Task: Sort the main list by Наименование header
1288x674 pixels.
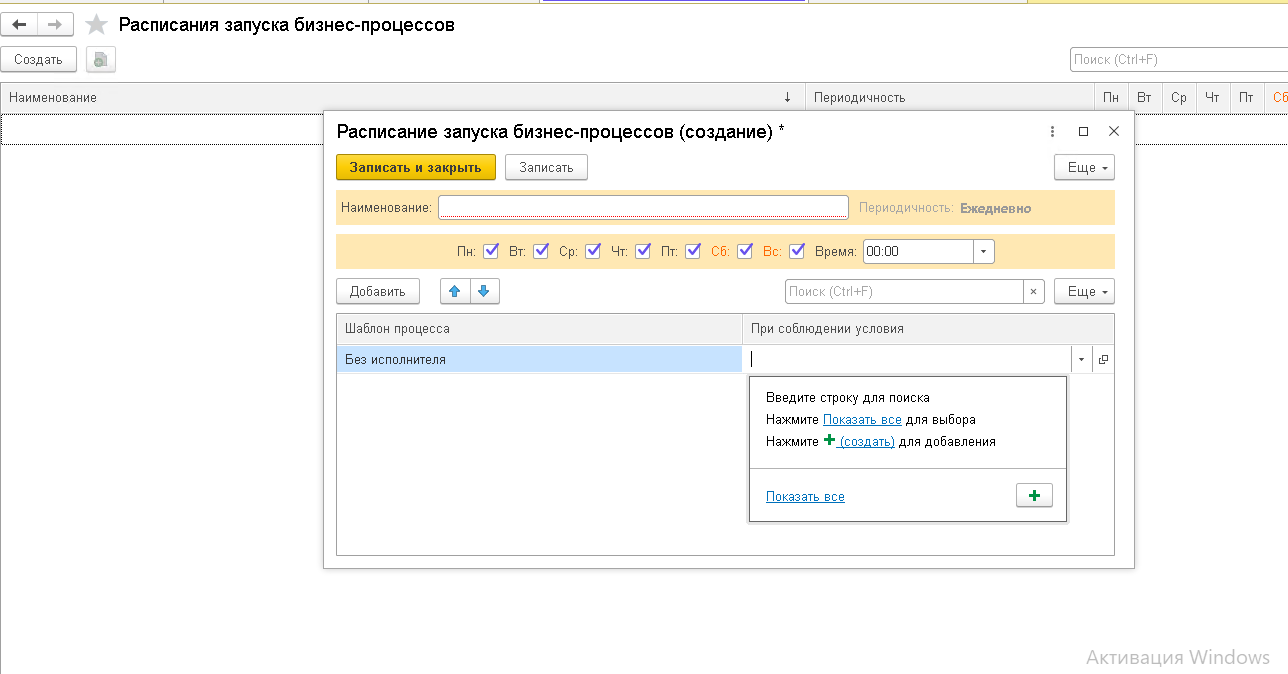Action: 402,98
